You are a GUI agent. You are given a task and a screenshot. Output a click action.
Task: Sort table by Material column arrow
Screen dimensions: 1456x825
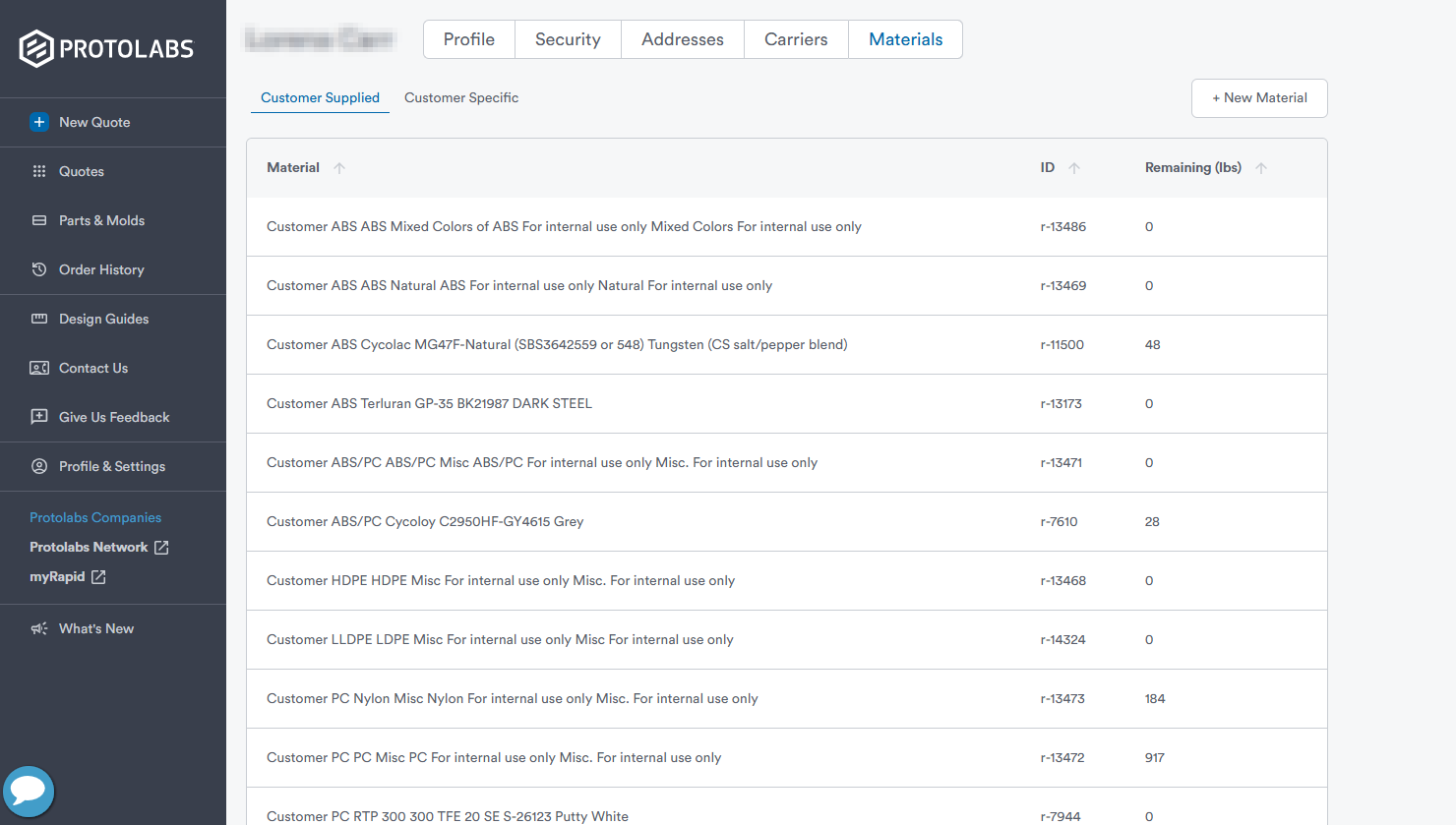(x=339, y=168)
